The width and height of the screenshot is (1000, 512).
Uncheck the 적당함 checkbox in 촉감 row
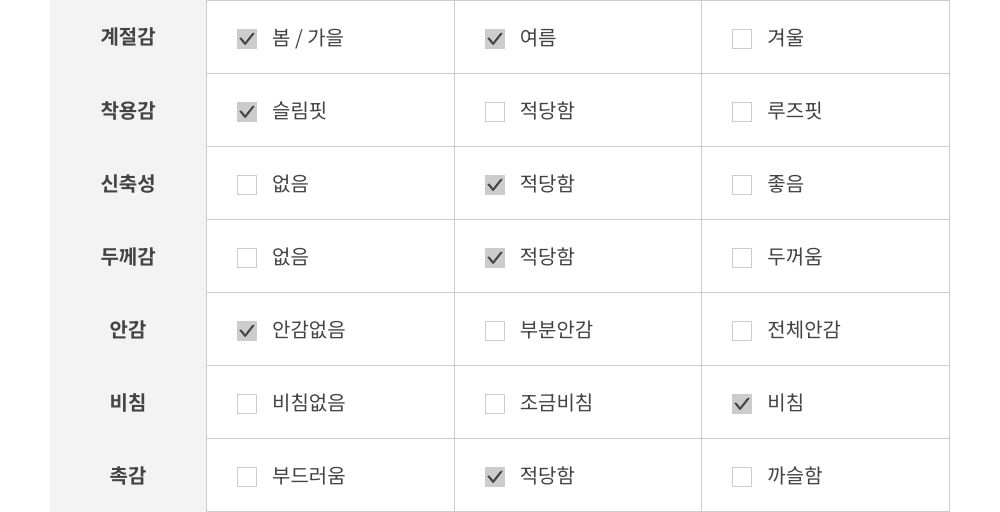[495, 477]
